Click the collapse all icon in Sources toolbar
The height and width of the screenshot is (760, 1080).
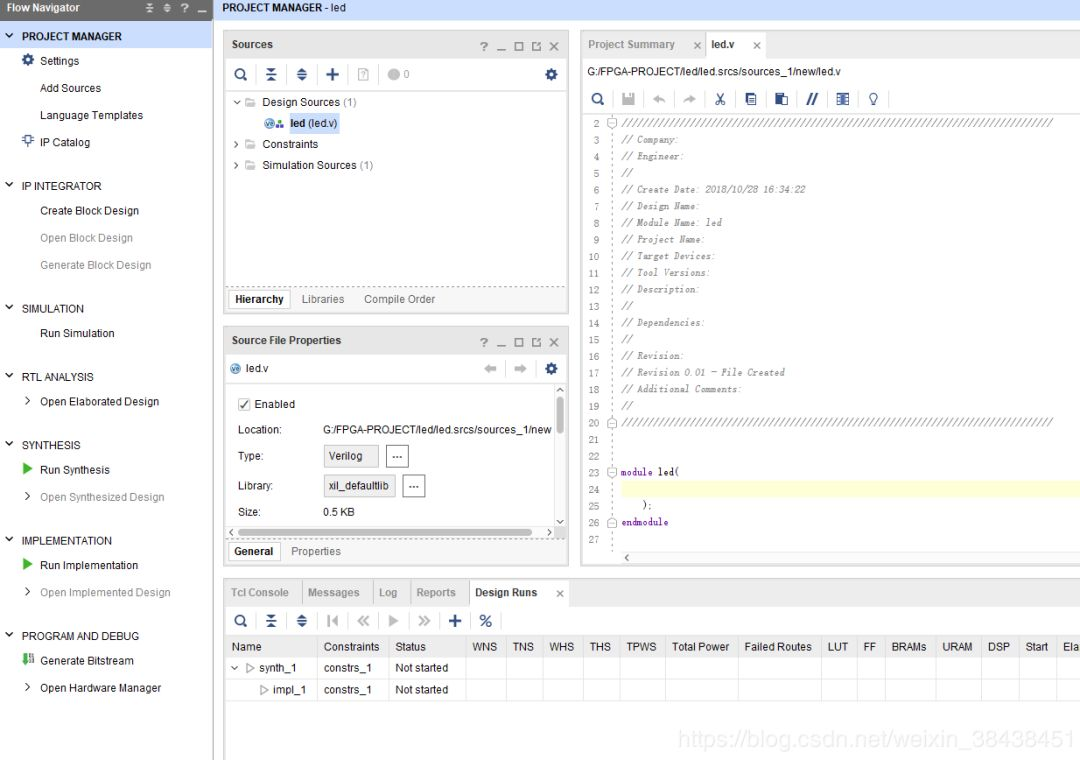pos(271,74)
